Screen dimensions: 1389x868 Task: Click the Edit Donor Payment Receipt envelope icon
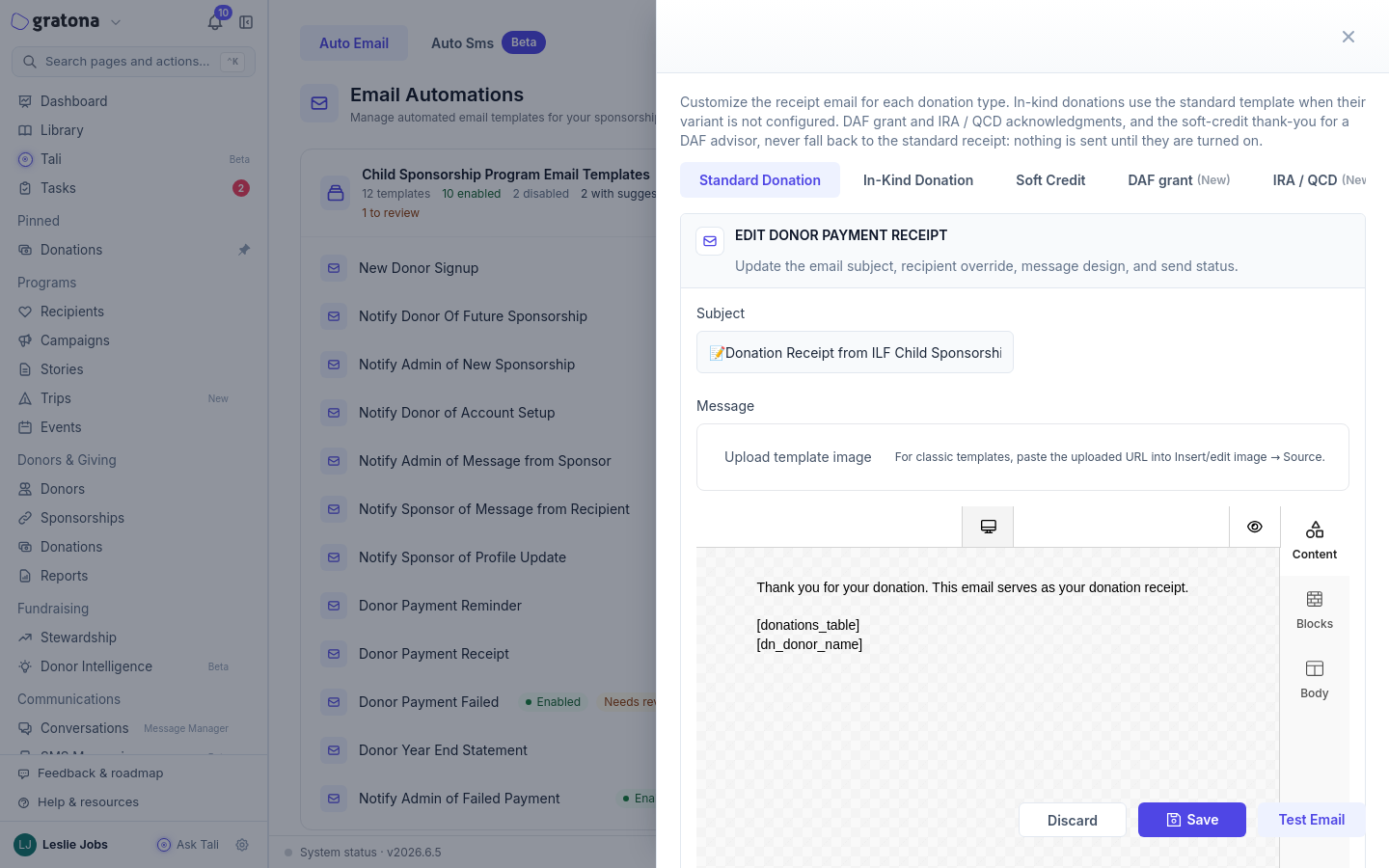pyautogui.click(x=710, y=241)
